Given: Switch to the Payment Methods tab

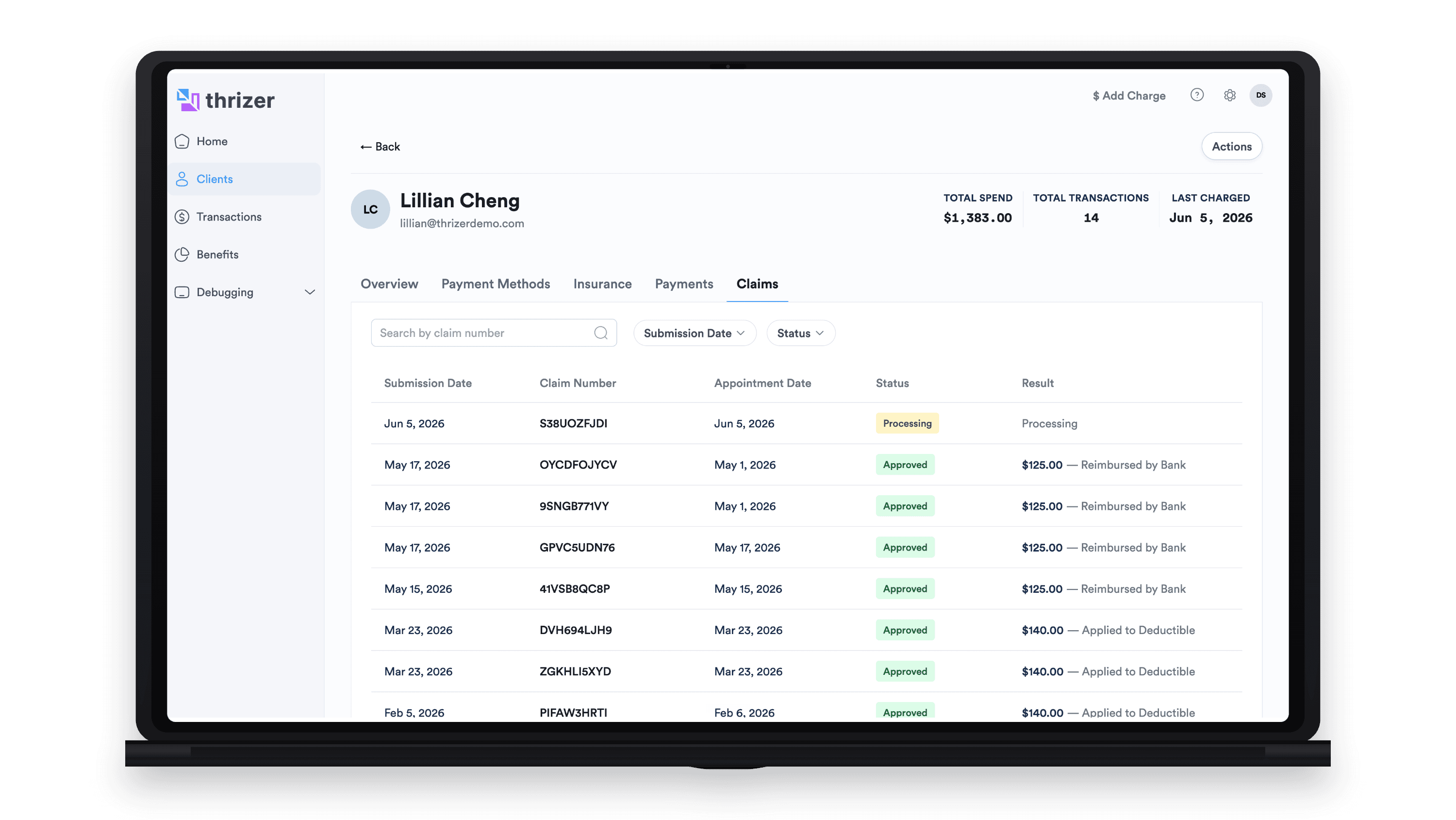Looking at the screenshot, I should (x=496, y=284).
